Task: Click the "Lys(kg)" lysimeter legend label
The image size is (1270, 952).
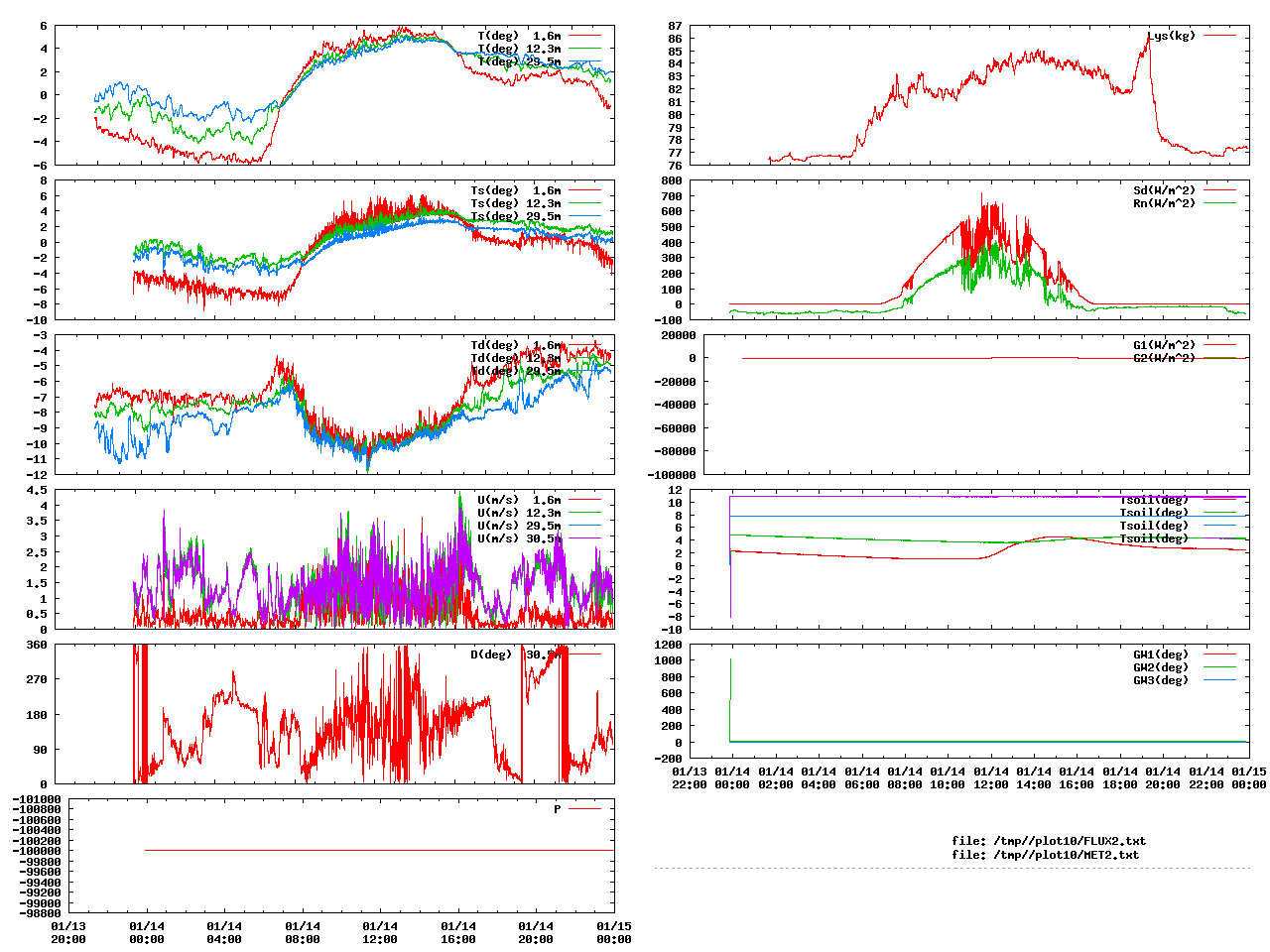Action: click(x=1172, y=36)
